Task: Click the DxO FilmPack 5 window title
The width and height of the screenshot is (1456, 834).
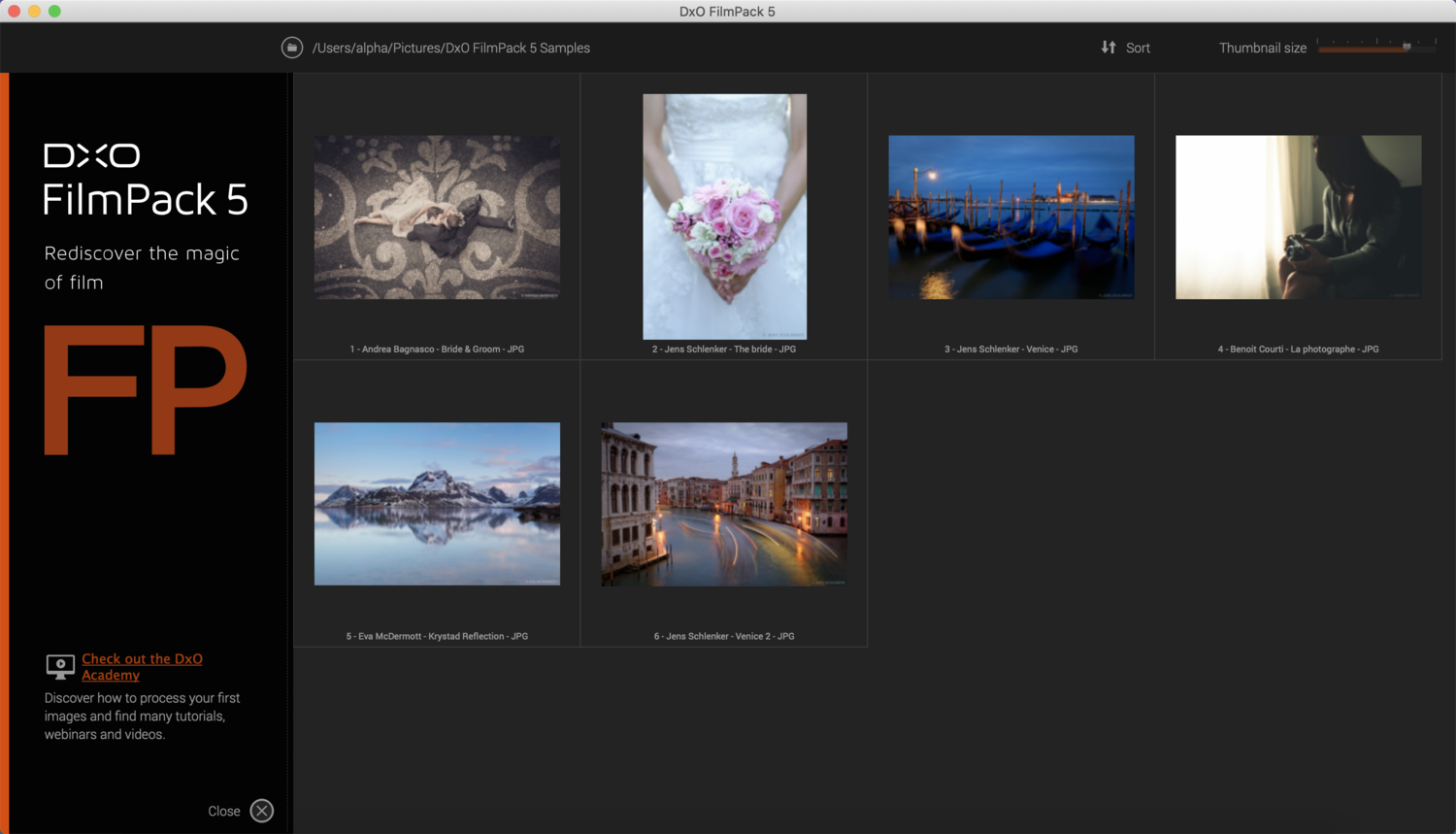Action: [727, 12]
